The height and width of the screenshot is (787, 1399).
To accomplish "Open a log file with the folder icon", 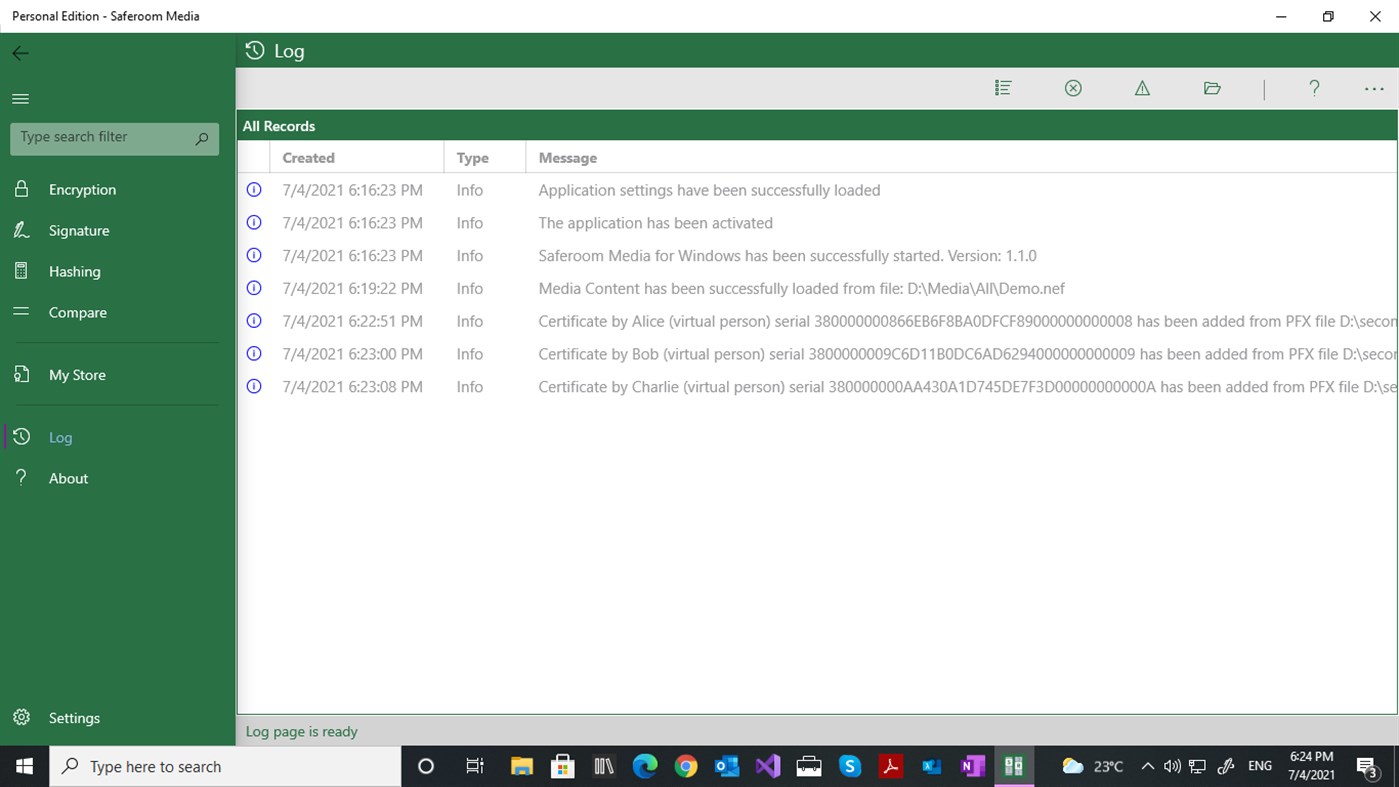I will click(x=1211, y=88).
